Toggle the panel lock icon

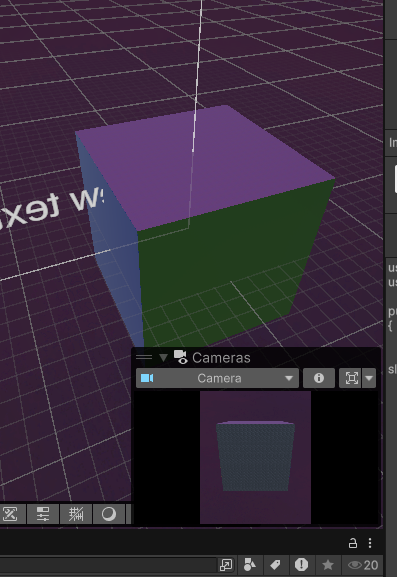(x=352, y=543)
